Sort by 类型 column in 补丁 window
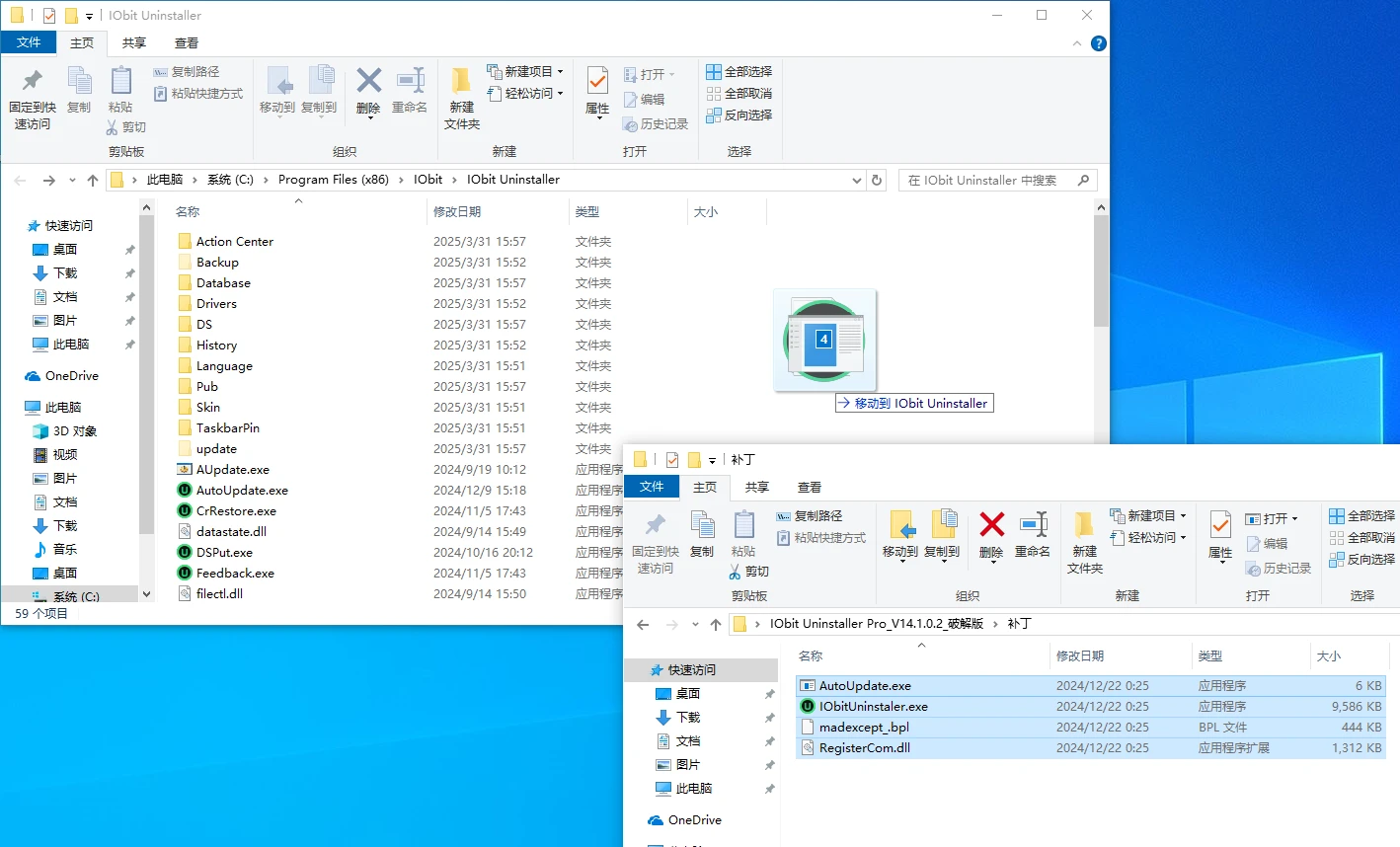The image size is (1400, 847). click(1251, 656)
